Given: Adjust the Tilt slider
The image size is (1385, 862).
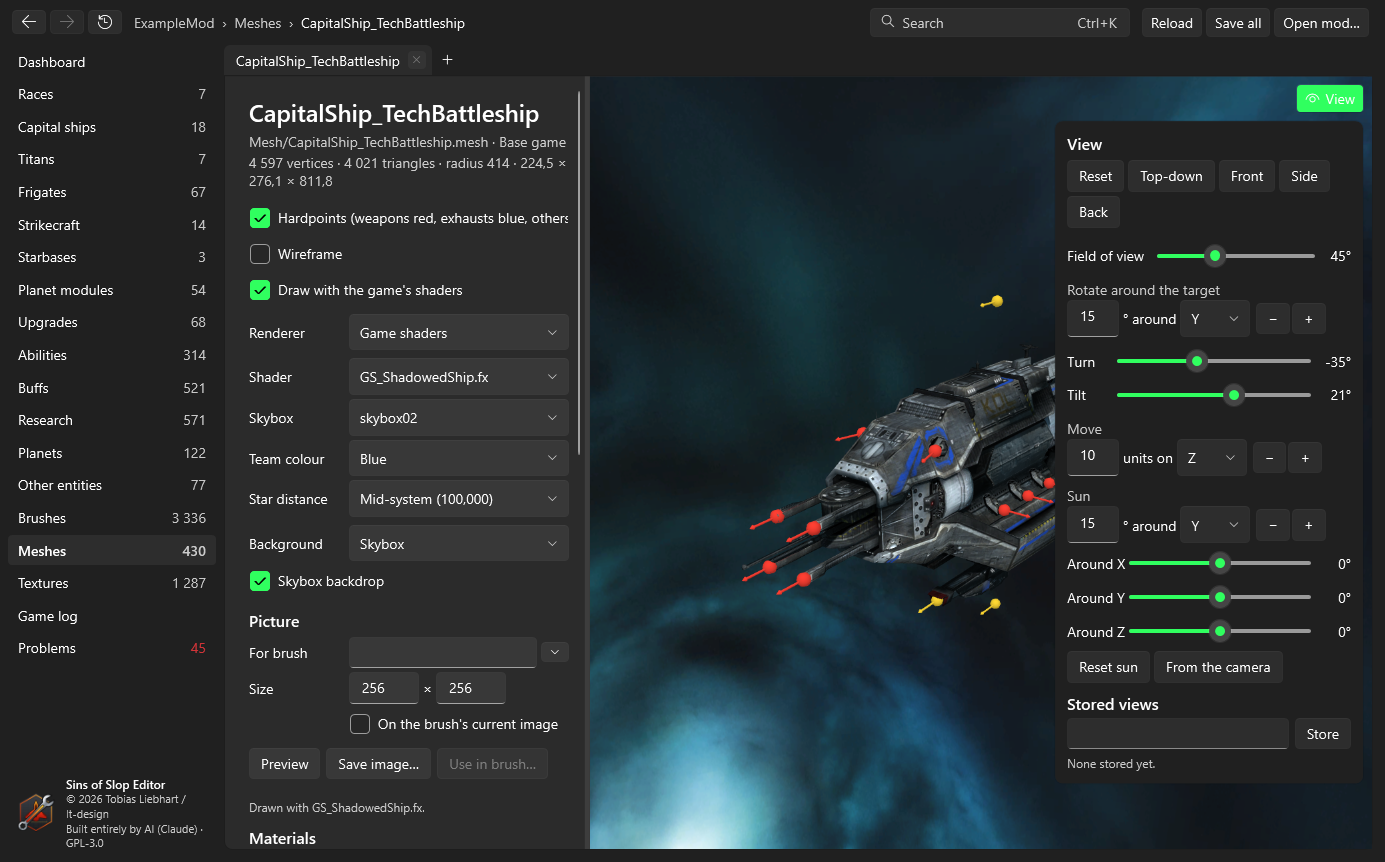Looking at the screenshot, I should 1213,395.
